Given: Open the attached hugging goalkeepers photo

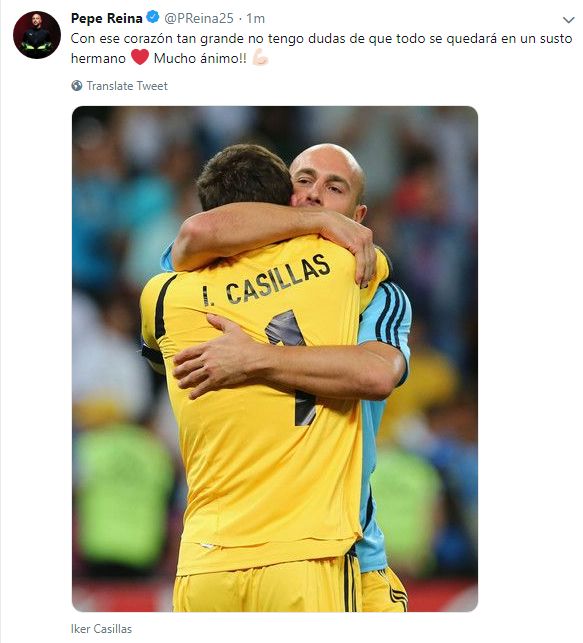Looking at the screenshot, I should point(275,359).
